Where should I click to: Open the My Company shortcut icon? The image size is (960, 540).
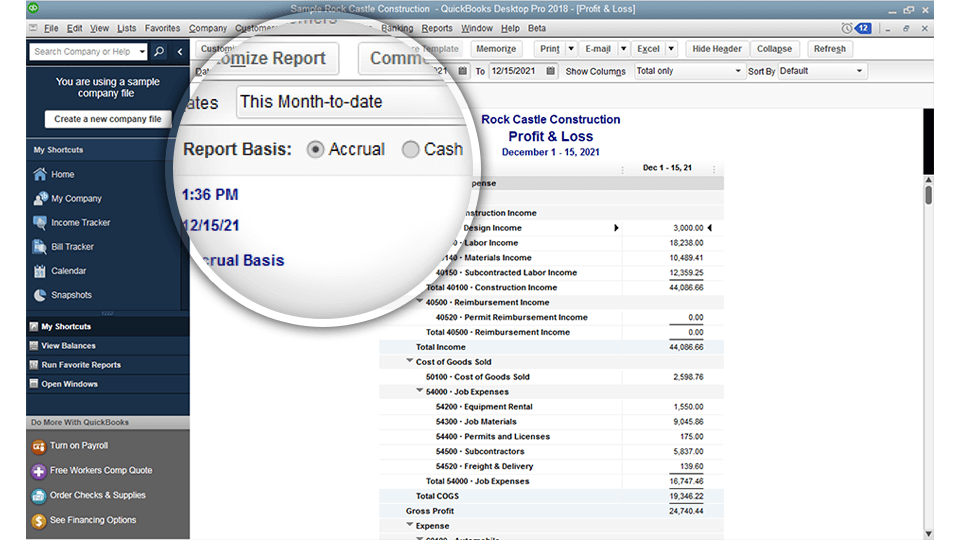pyautogui.click(x=40, y=198)
